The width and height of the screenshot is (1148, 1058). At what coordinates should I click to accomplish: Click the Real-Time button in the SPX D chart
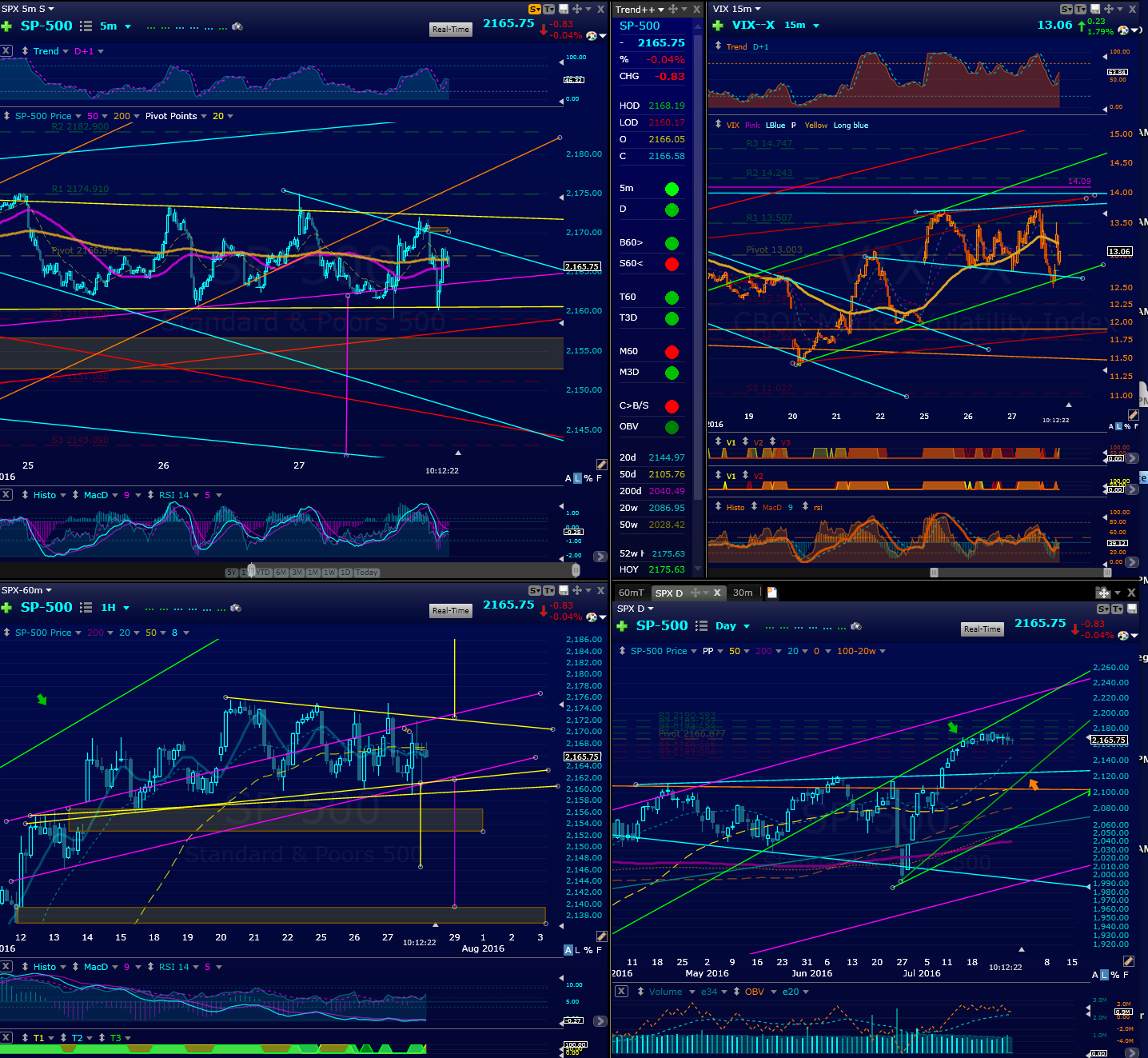coord(982,629)
